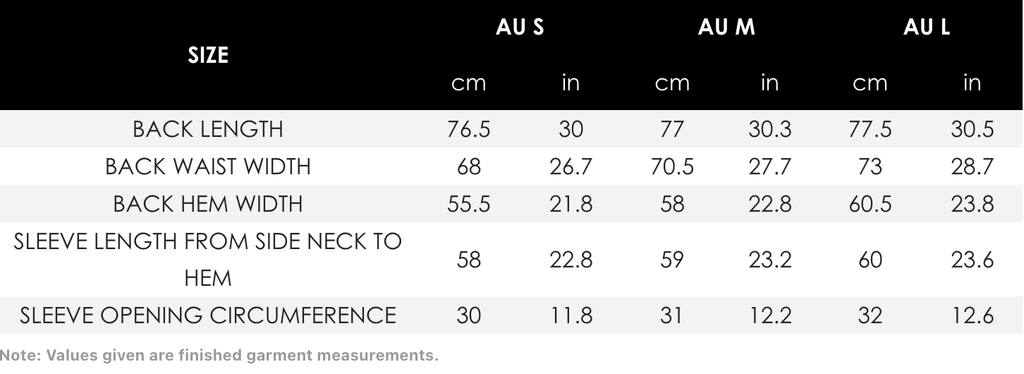Click the 76.5 back length value
The width and height of the screenshot is (1024, 374).
coord(468,129)
